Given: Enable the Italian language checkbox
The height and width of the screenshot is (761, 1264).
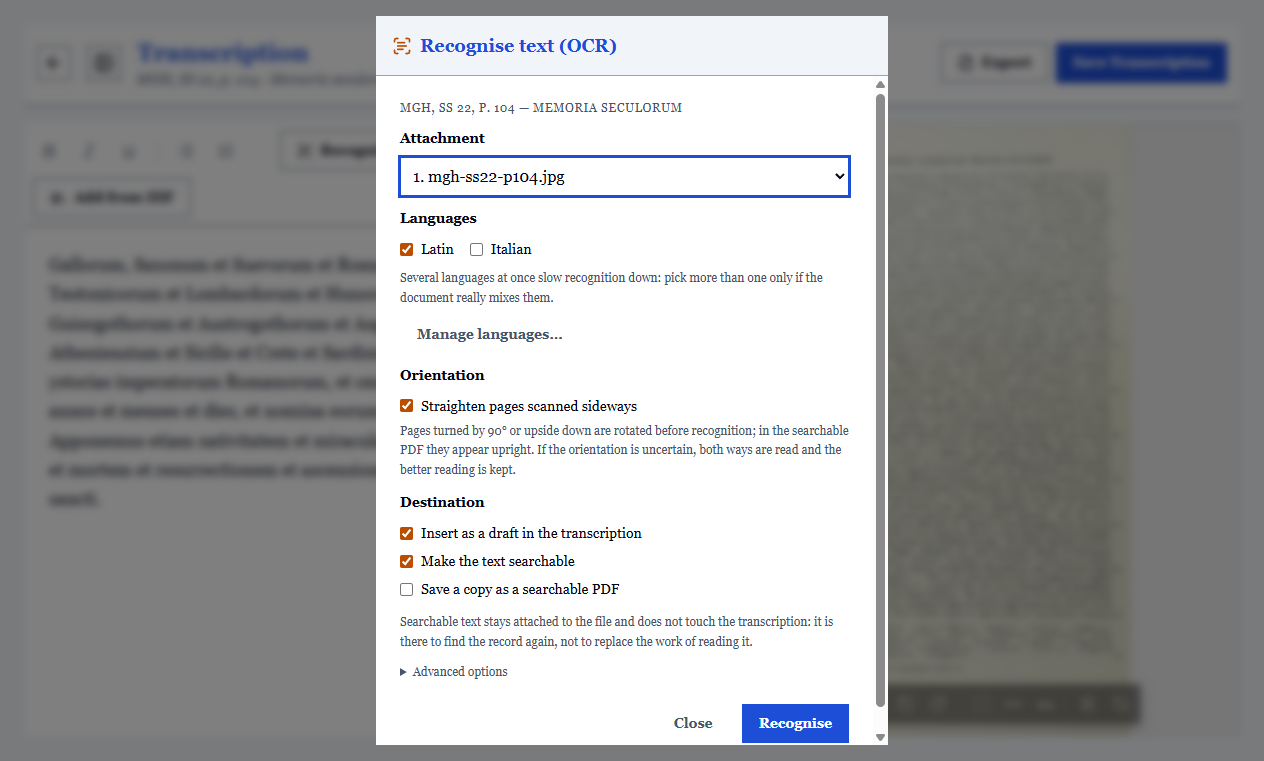Looking at the screenshot, I should tap(477, 249).
